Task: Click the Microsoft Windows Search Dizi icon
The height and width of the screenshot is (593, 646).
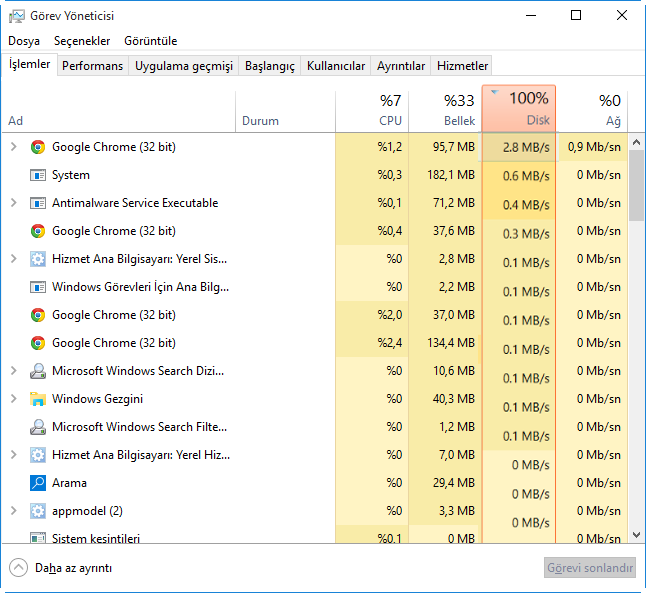Action: point(38,371)
